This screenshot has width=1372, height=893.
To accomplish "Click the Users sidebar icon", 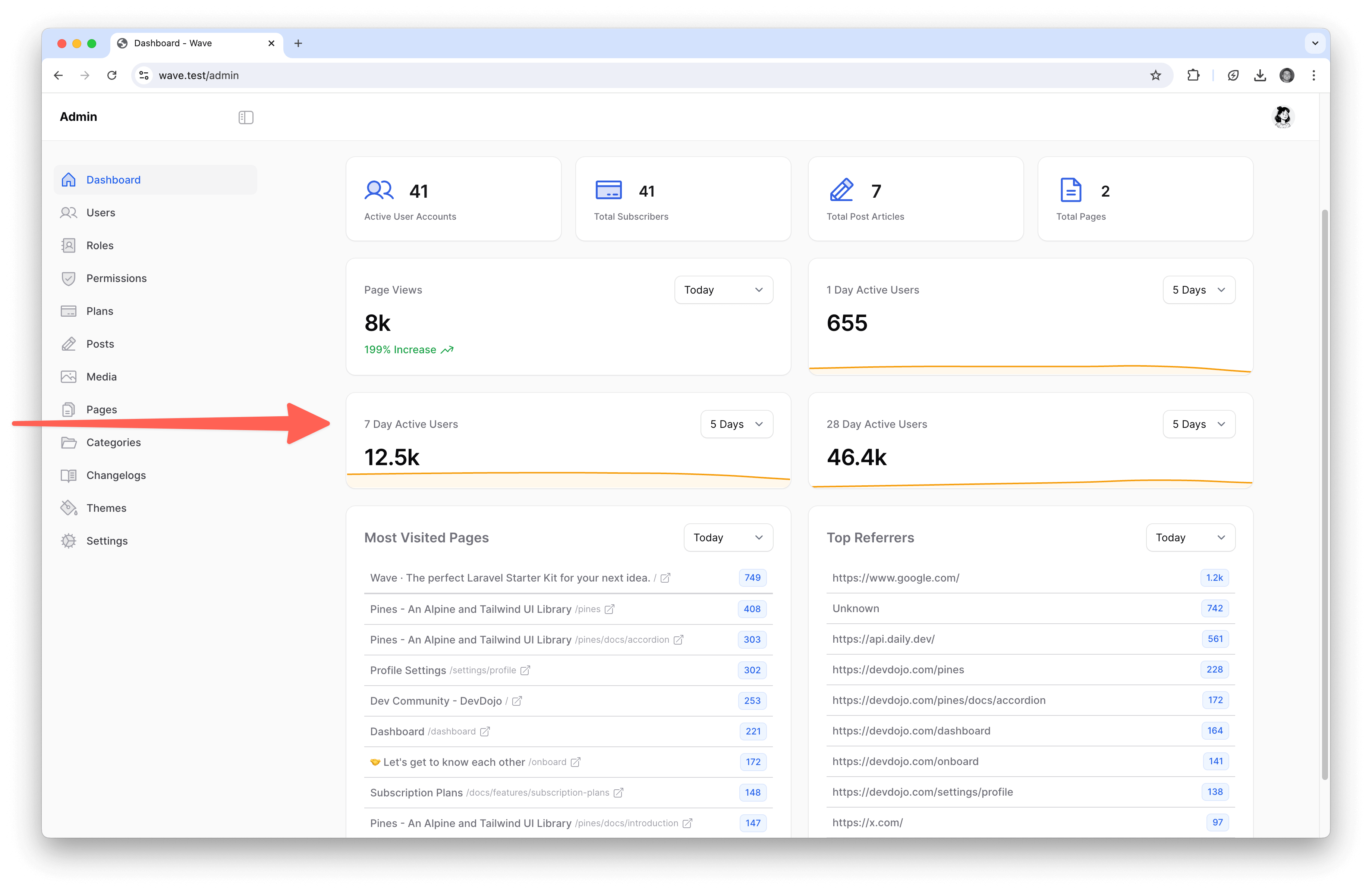I will click(x=69, y=213).
